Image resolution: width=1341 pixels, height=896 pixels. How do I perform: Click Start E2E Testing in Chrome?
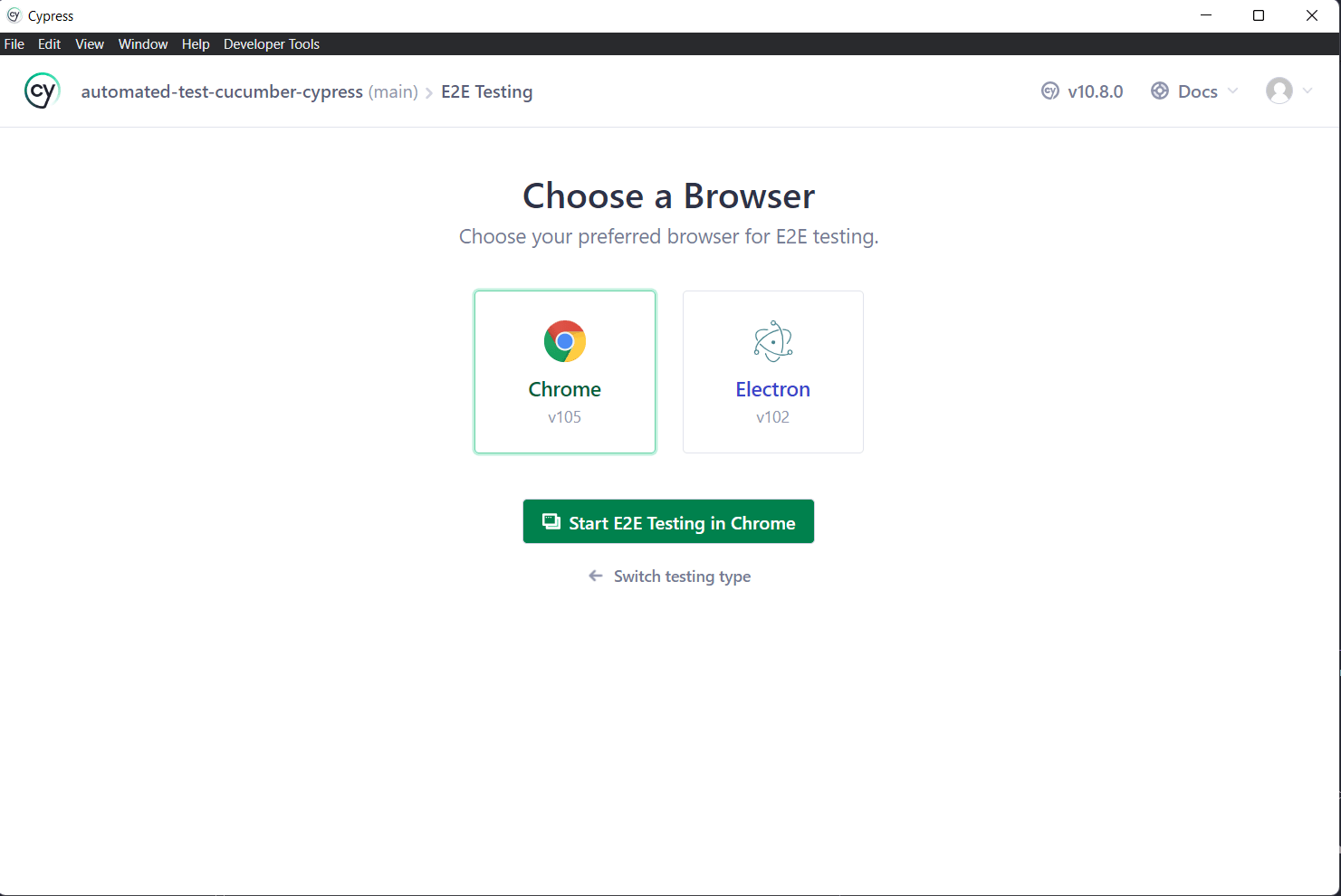click(x=667, y=521)
